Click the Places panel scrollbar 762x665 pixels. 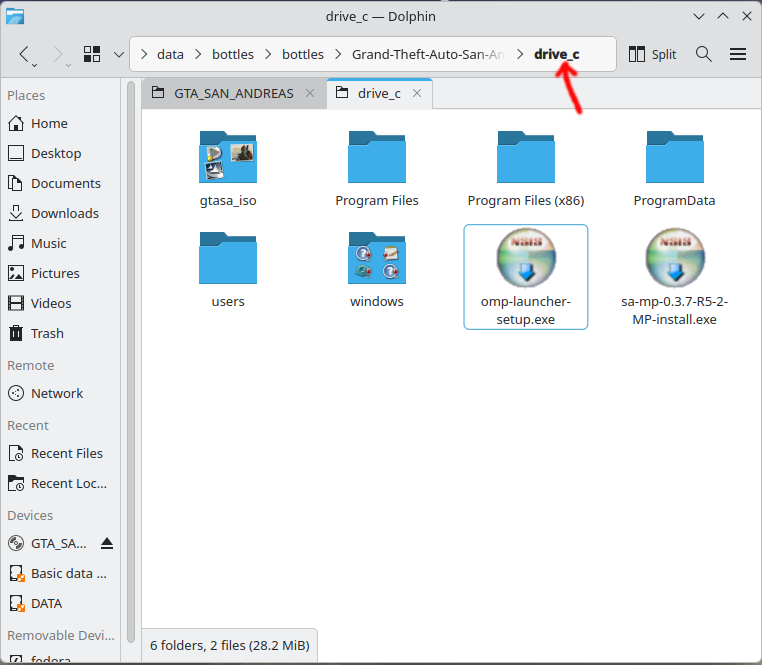(131, 362)
